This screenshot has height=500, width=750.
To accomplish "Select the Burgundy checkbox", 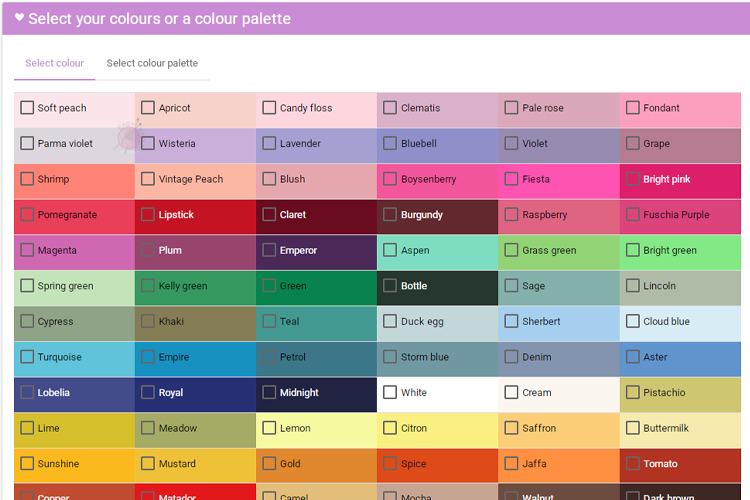I will pyautogui.click(x=390, y=214).
